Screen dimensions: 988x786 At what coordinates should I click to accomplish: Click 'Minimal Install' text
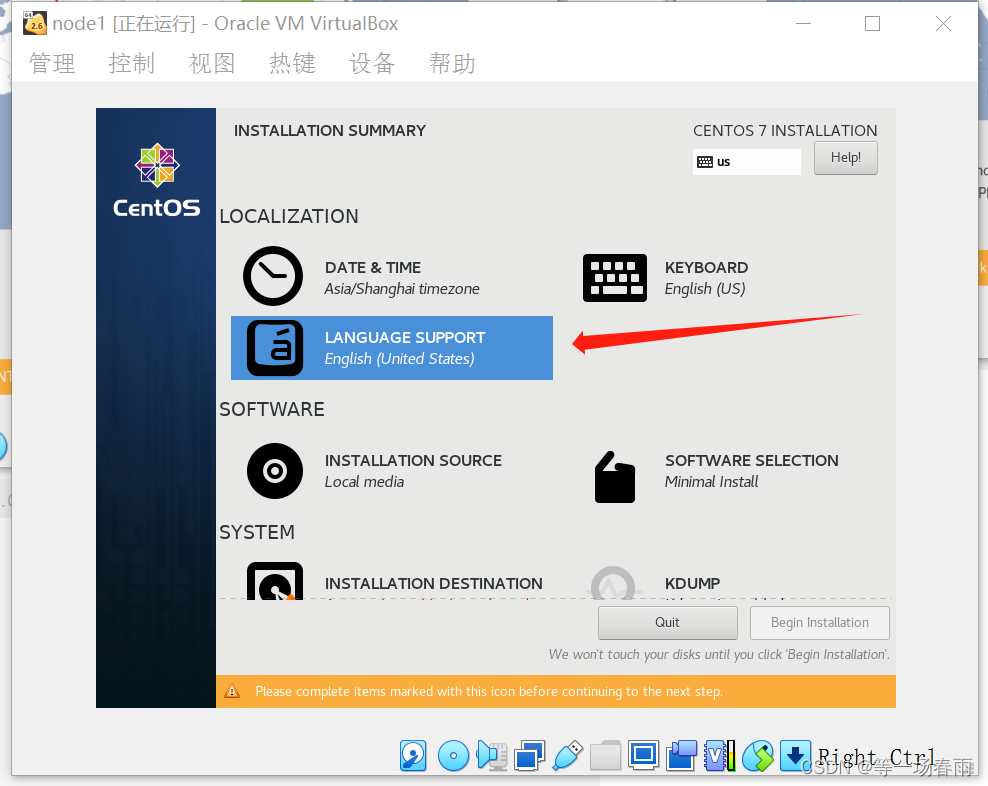pyautogui.click(x=711, y=482)
